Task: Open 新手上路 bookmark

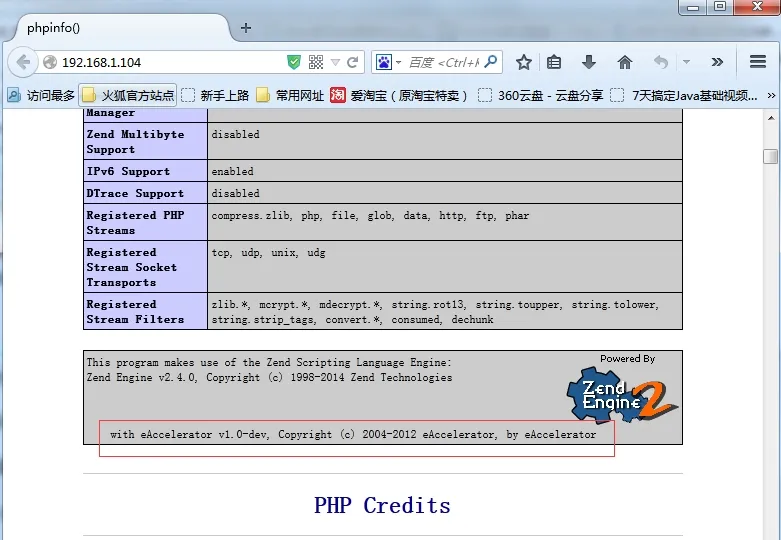Action: point(215,95)
